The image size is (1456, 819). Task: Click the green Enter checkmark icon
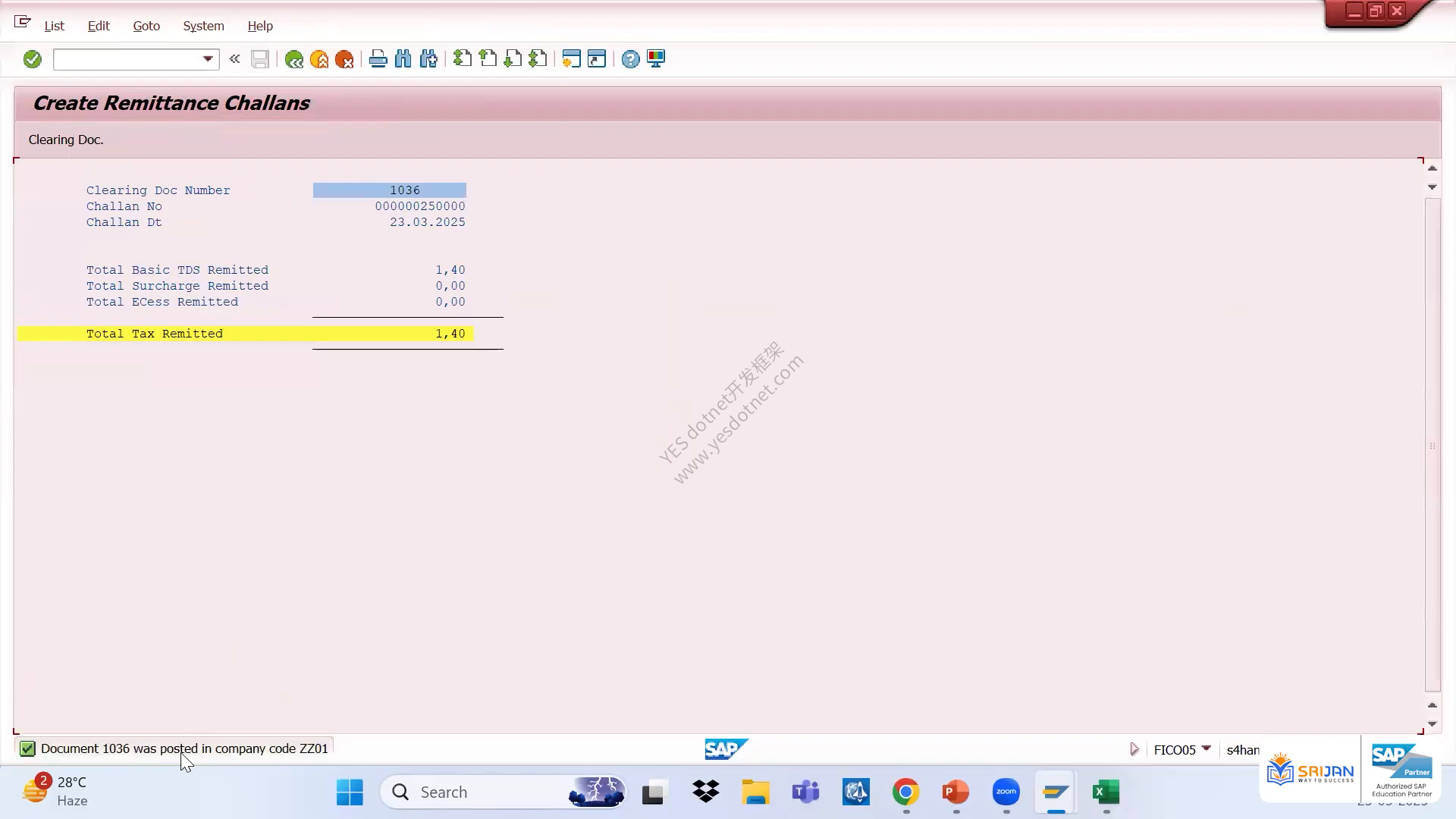pyautogui.click(x=32, y=59)
